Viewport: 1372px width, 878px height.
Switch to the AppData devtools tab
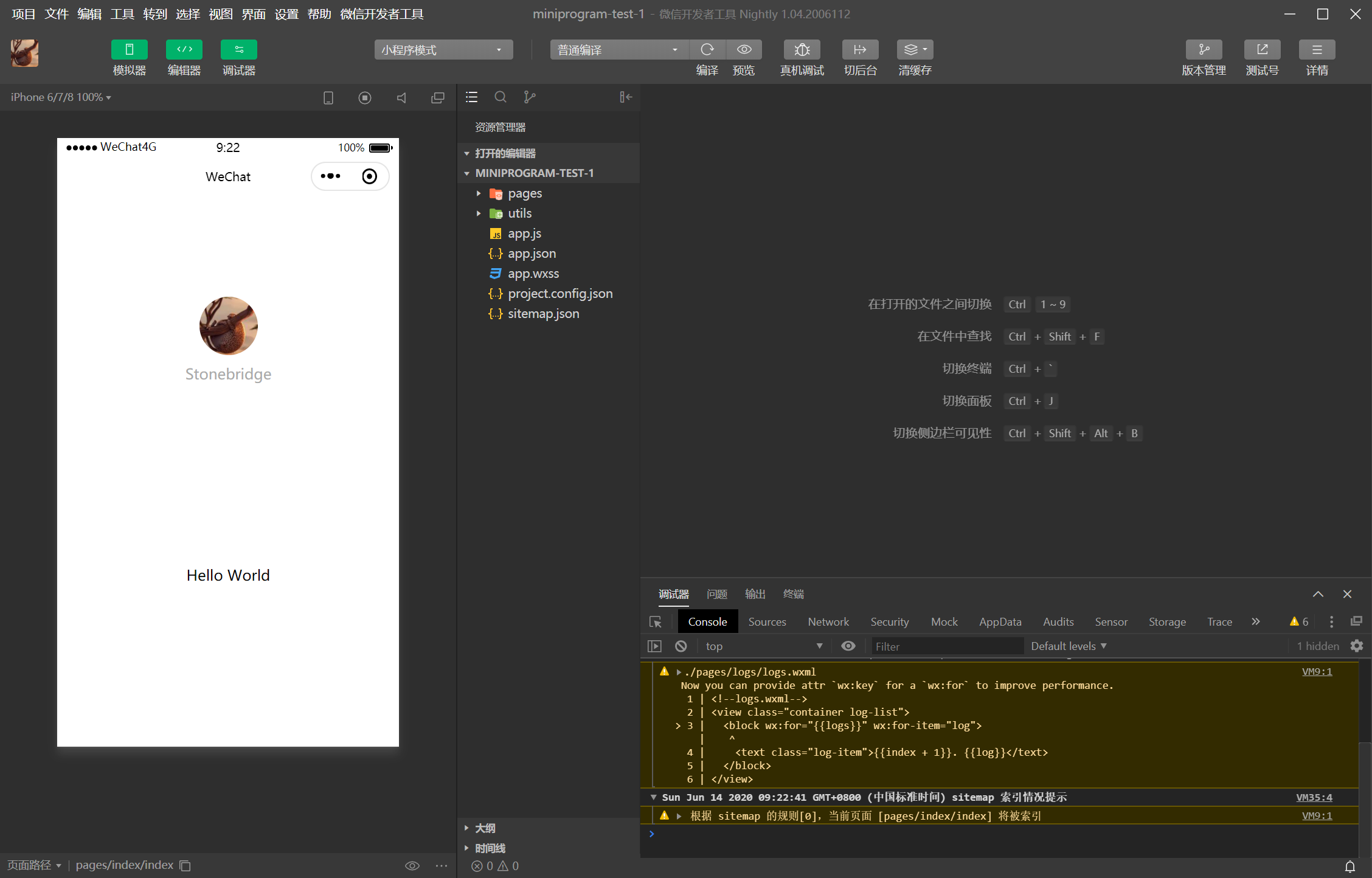tap(1000, 621)
